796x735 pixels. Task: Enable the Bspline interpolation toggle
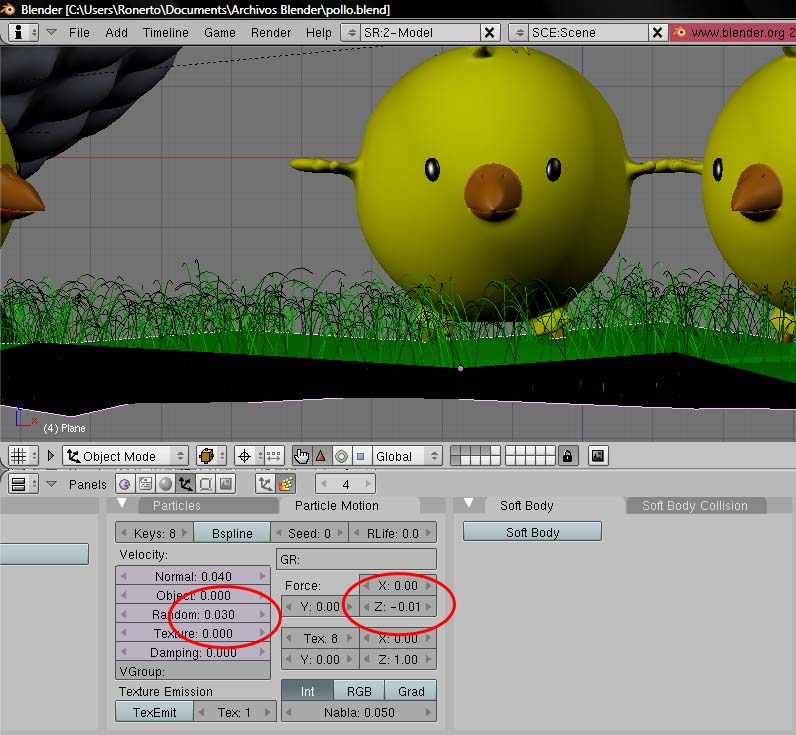[231, 533]
